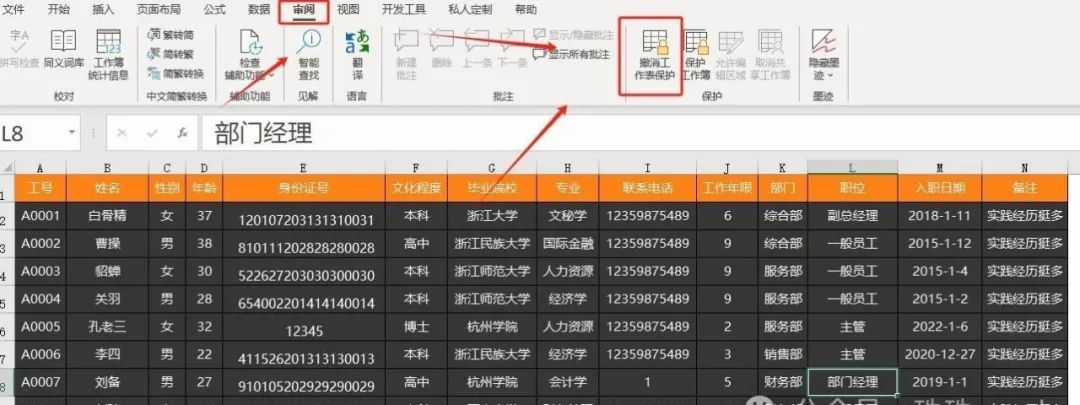Open the 同义词库 thesaurus tool
Screen dimensions: 1080x405
point(63,50)
